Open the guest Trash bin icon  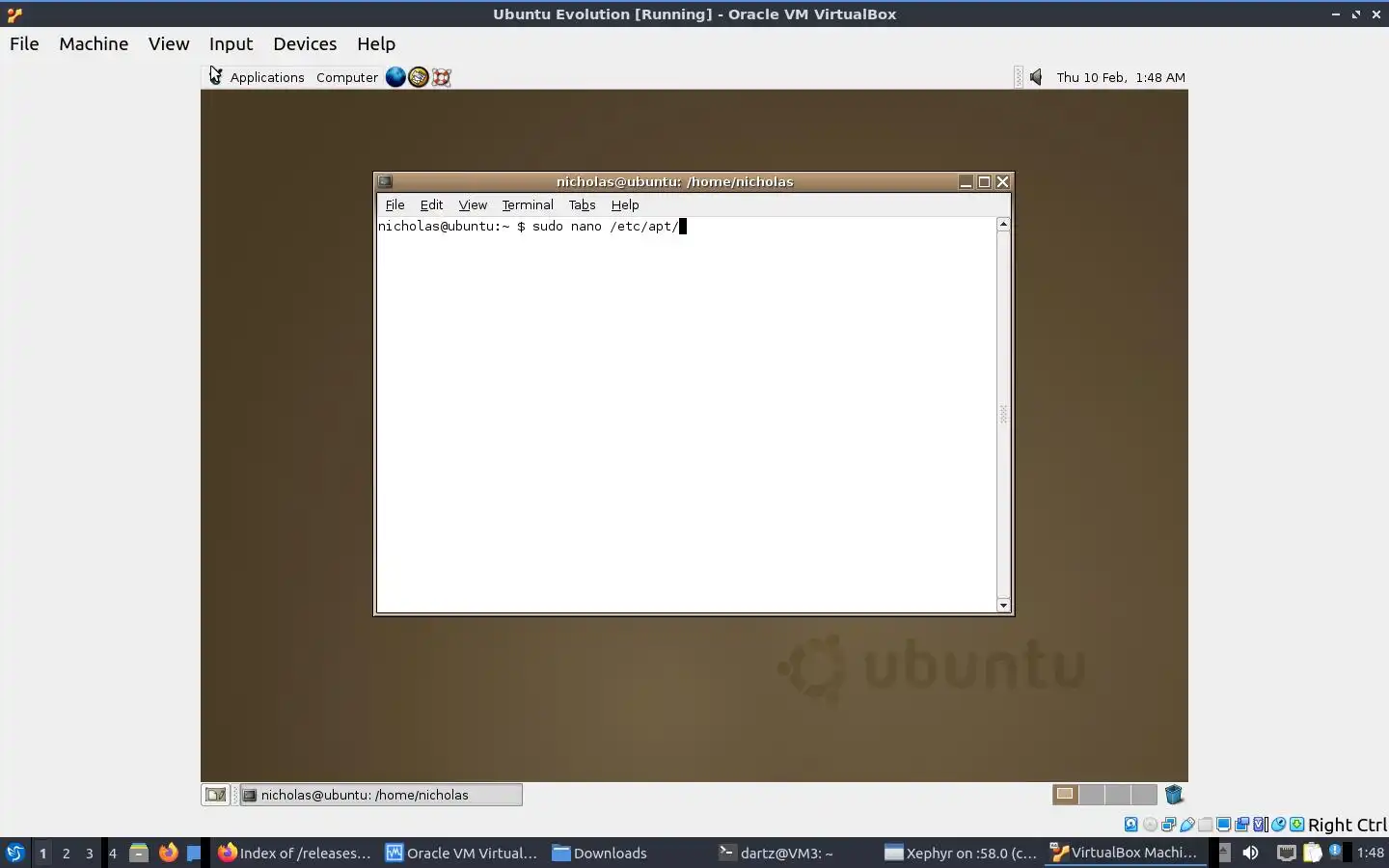[1174, 795]
